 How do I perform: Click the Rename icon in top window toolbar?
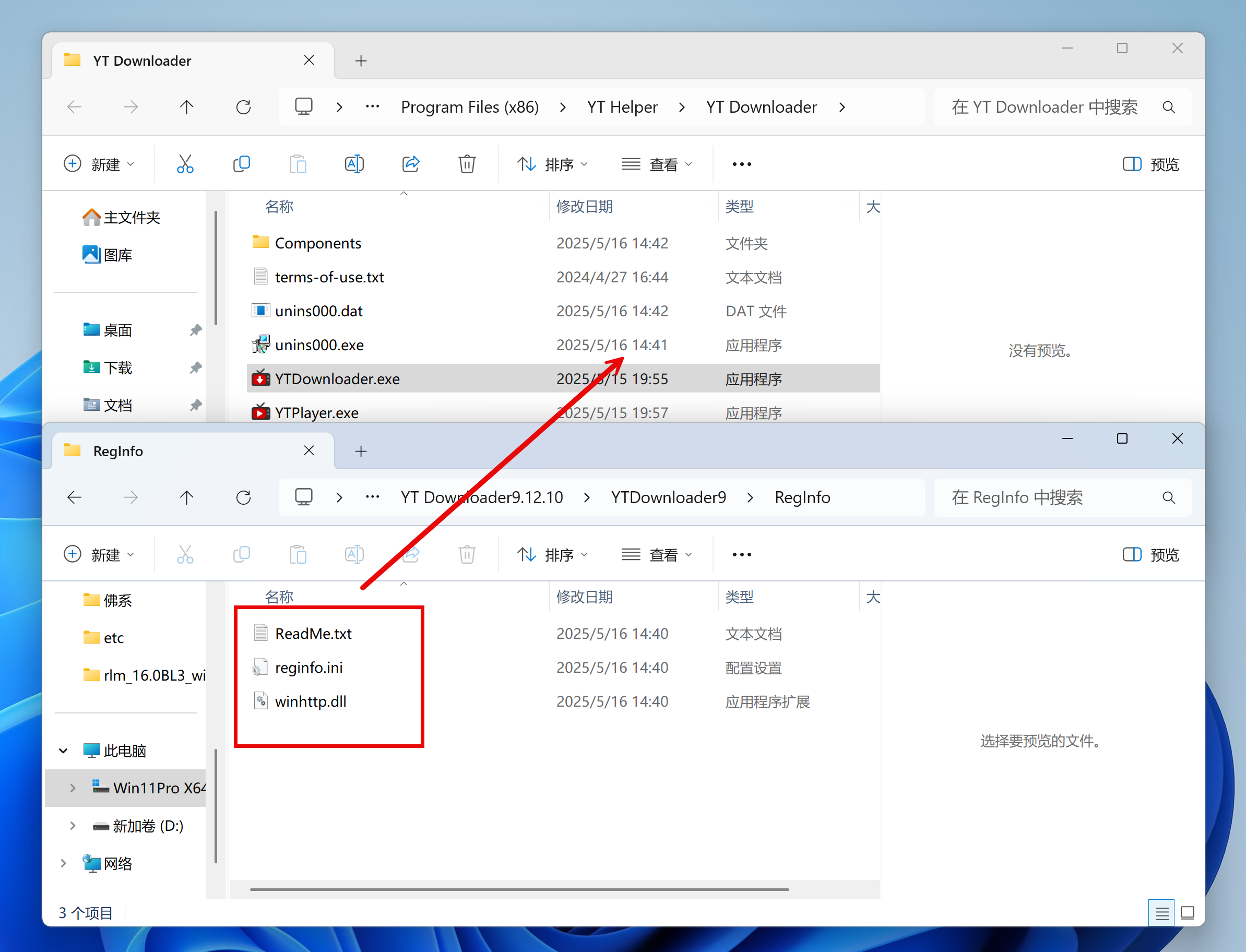354,164
